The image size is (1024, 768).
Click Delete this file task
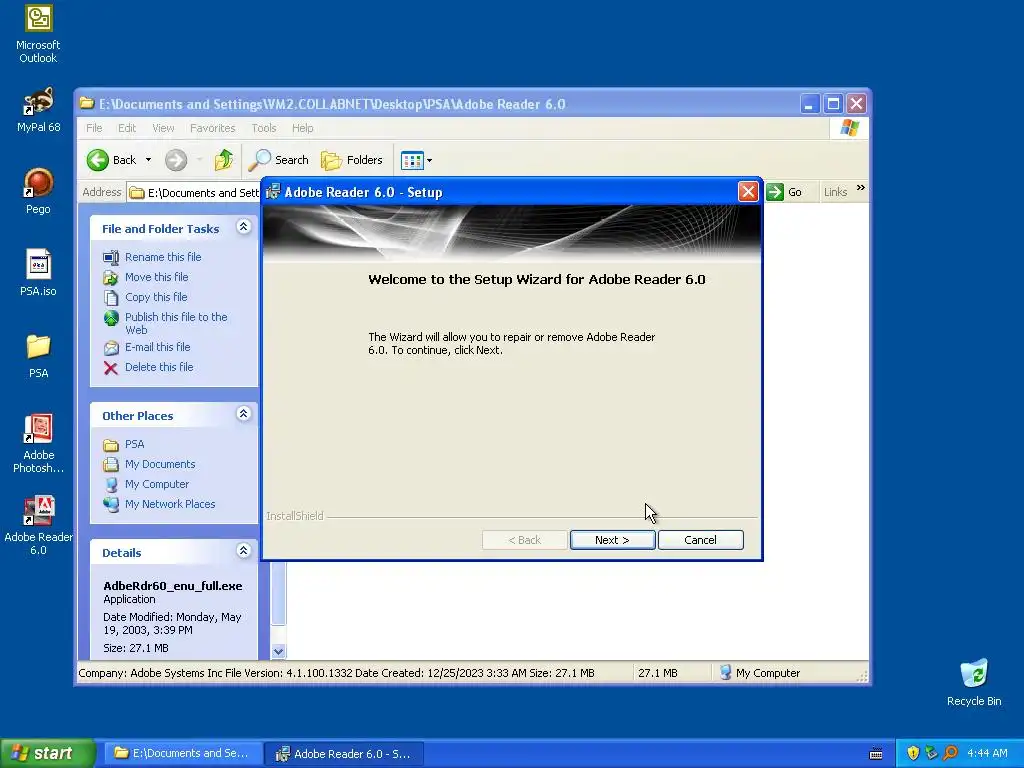point(159,368)
